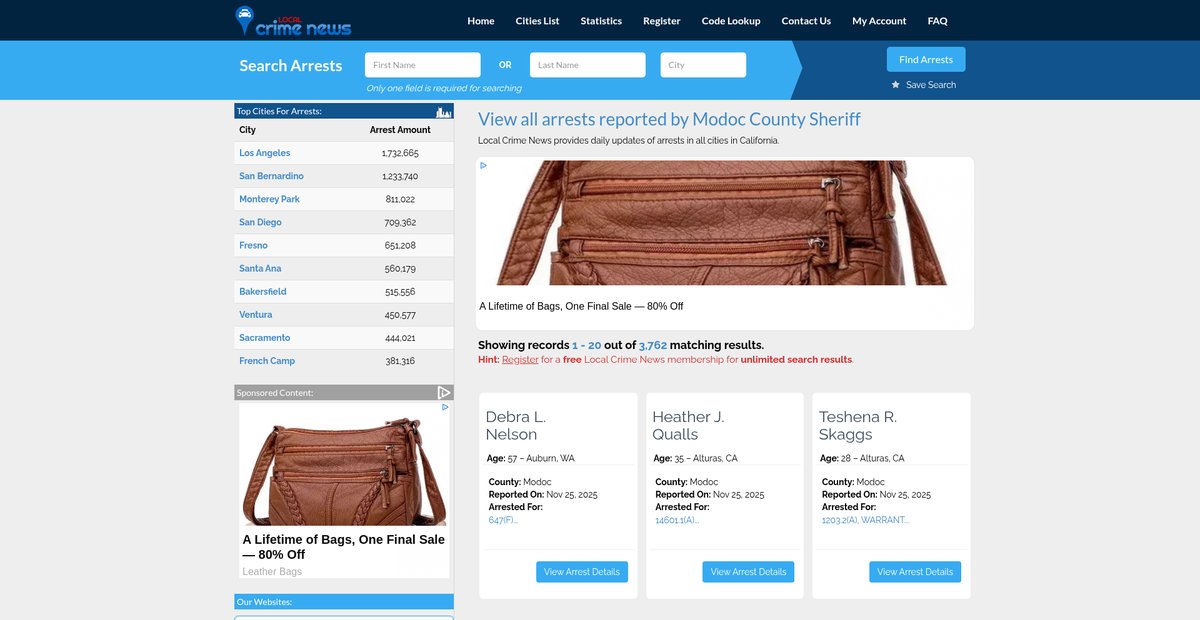The width and height of the screenshot is (1200, 620).
Task: Go to the Statistics page
Action: (601, 21)
